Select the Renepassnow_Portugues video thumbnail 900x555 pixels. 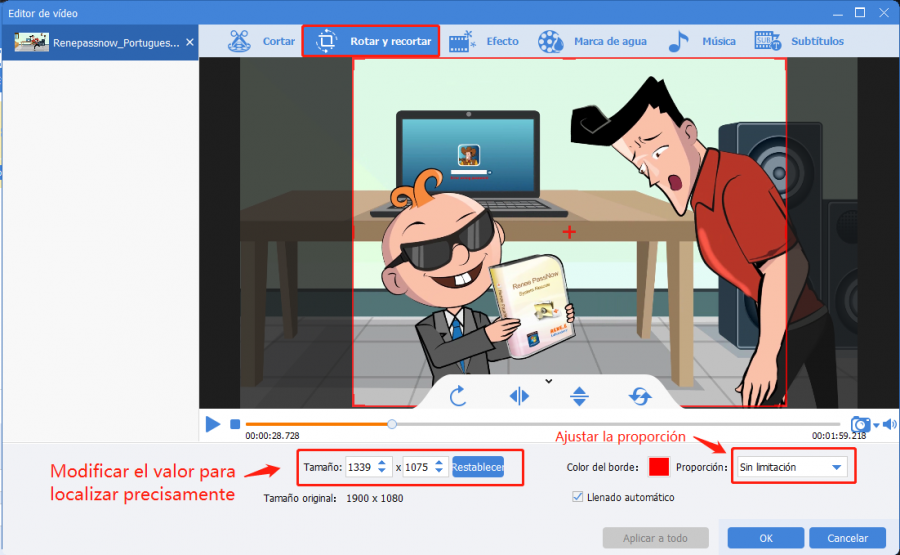[32, 42]
